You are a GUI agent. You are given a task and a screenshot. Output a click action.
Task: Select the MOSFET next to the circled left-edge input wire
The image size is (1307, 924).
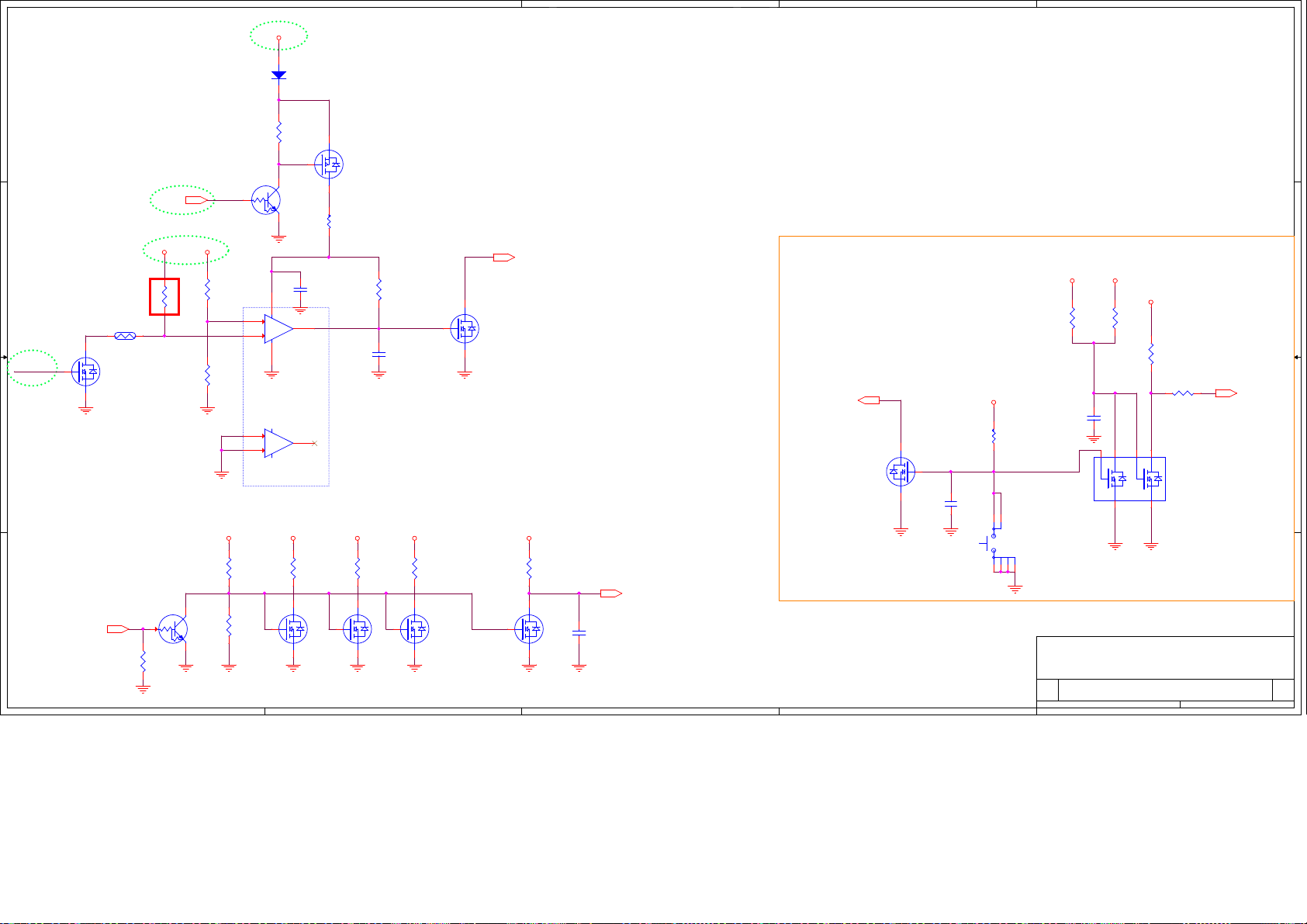(86, 372)
